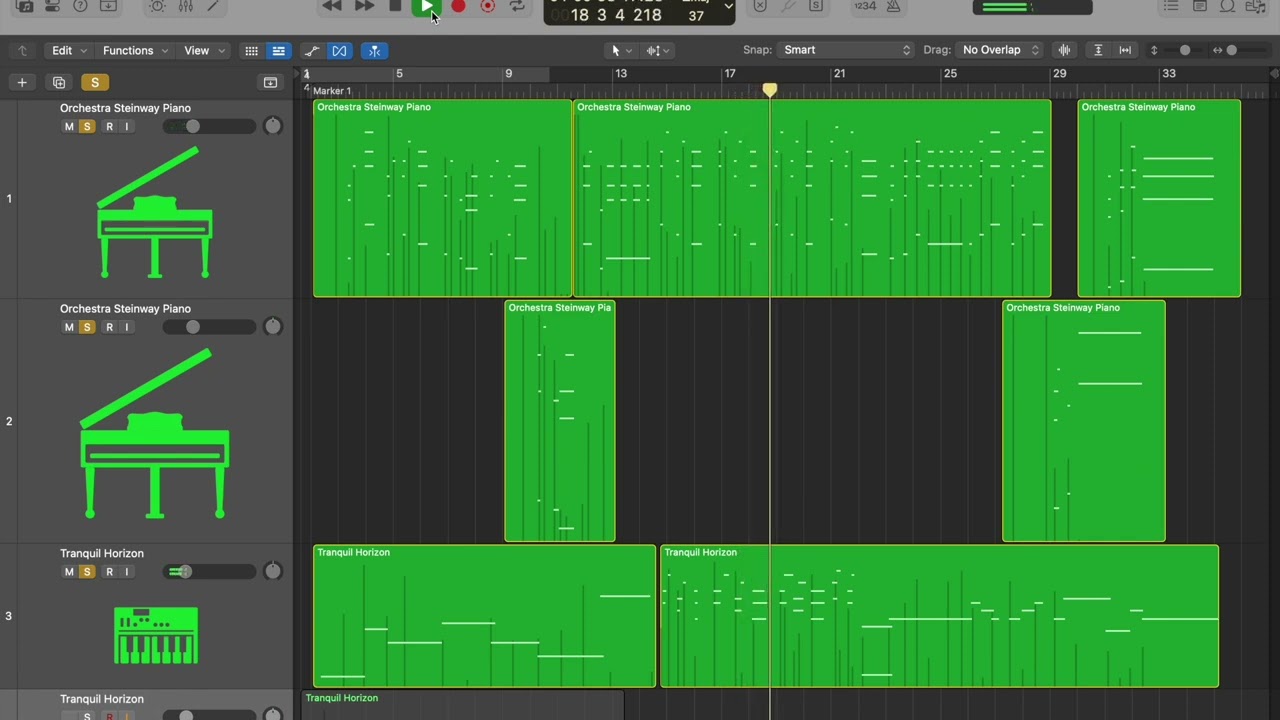Screen dimensions: 1280x720
Task: Click the track 3 Tranquil Horizon volume slider
Action: coord(209,572)
